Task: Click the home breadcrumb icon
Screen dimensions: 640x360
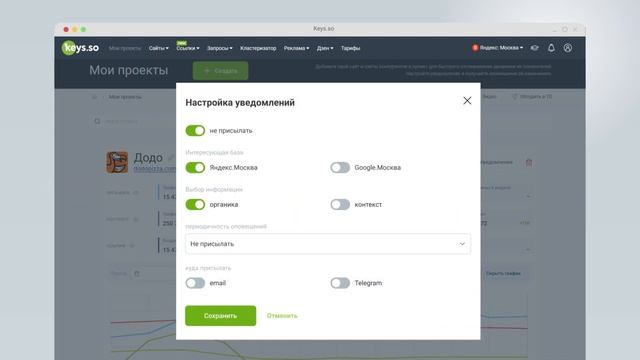Action: click(94, 97)
